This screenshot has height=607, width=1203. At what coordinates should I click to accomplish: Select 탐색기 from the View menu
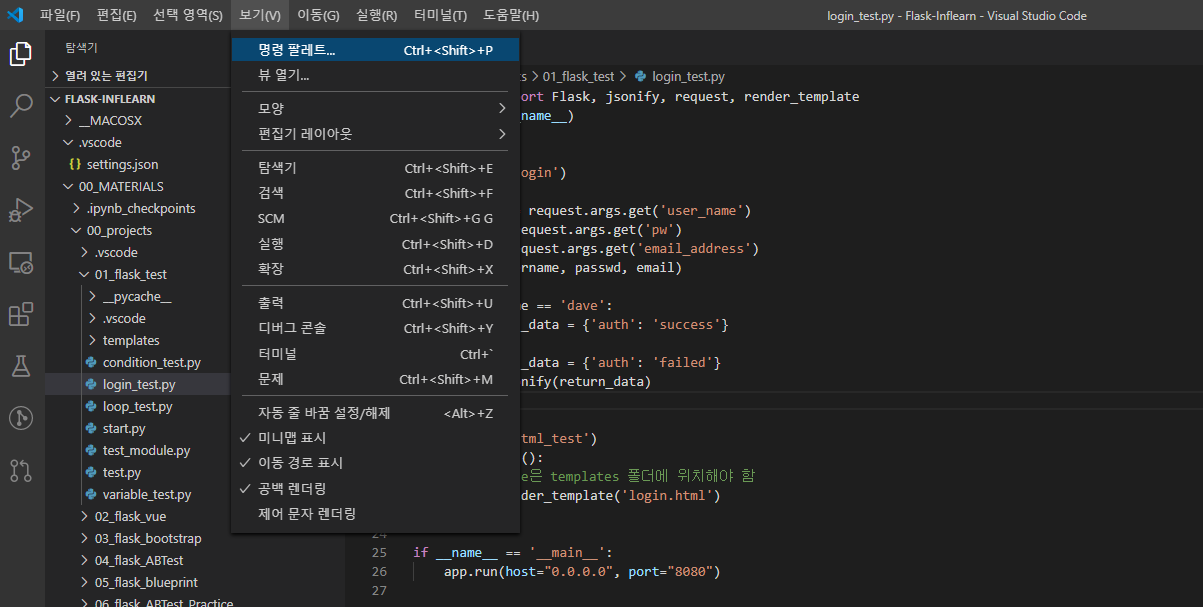pos(375,168)
